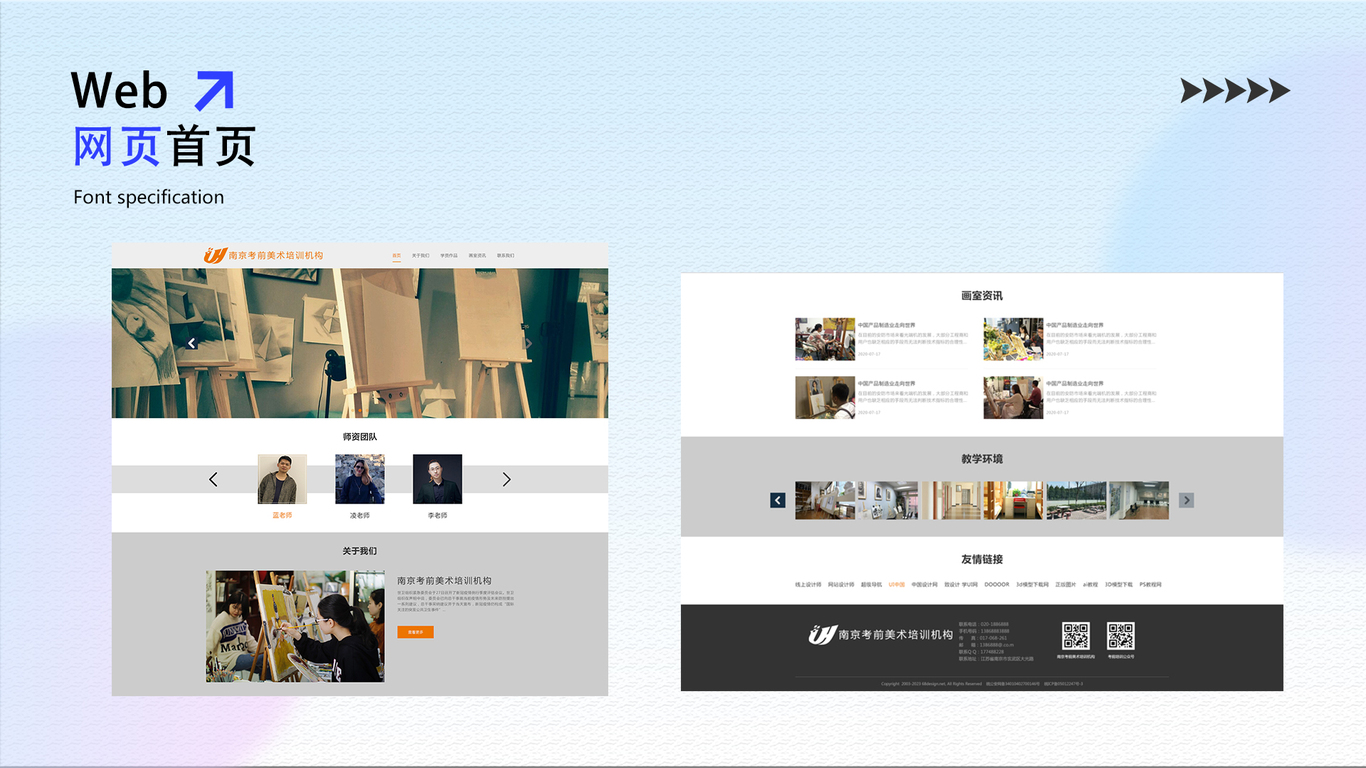
Task: Open the 联系我们 navigation tab
Action: (x=505, y=255)
